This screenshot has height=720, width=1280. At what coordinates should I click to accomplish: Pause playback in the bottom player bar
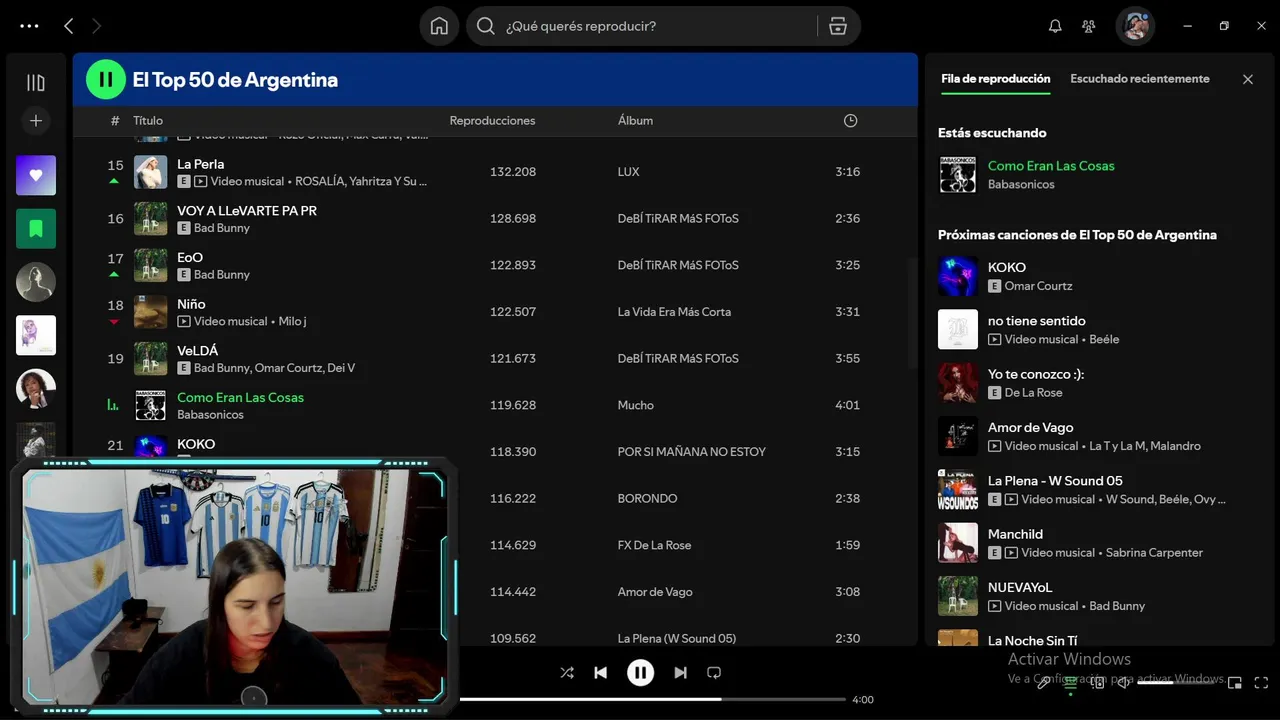tap(640, 673)
